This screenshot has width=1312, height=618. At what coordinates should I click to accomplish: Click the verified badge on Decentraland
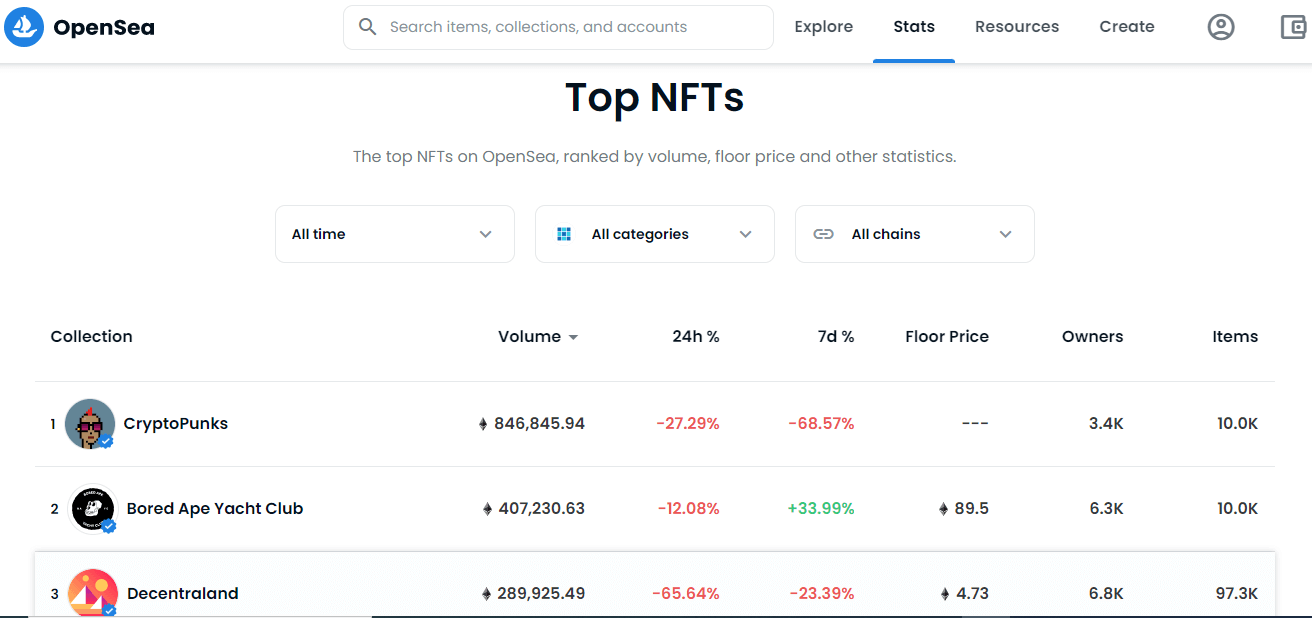coord(107,608)
